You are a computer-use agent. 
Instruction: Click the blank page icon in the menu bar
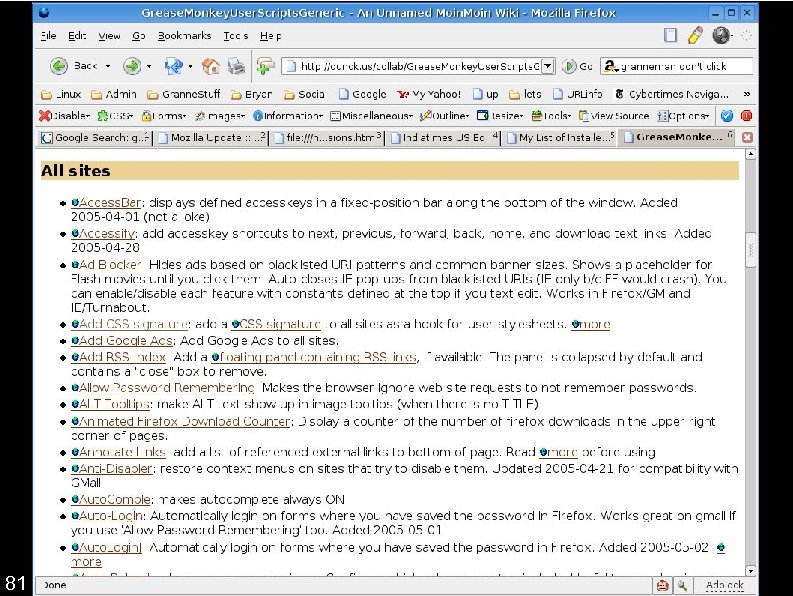click(x=670, y=35)
